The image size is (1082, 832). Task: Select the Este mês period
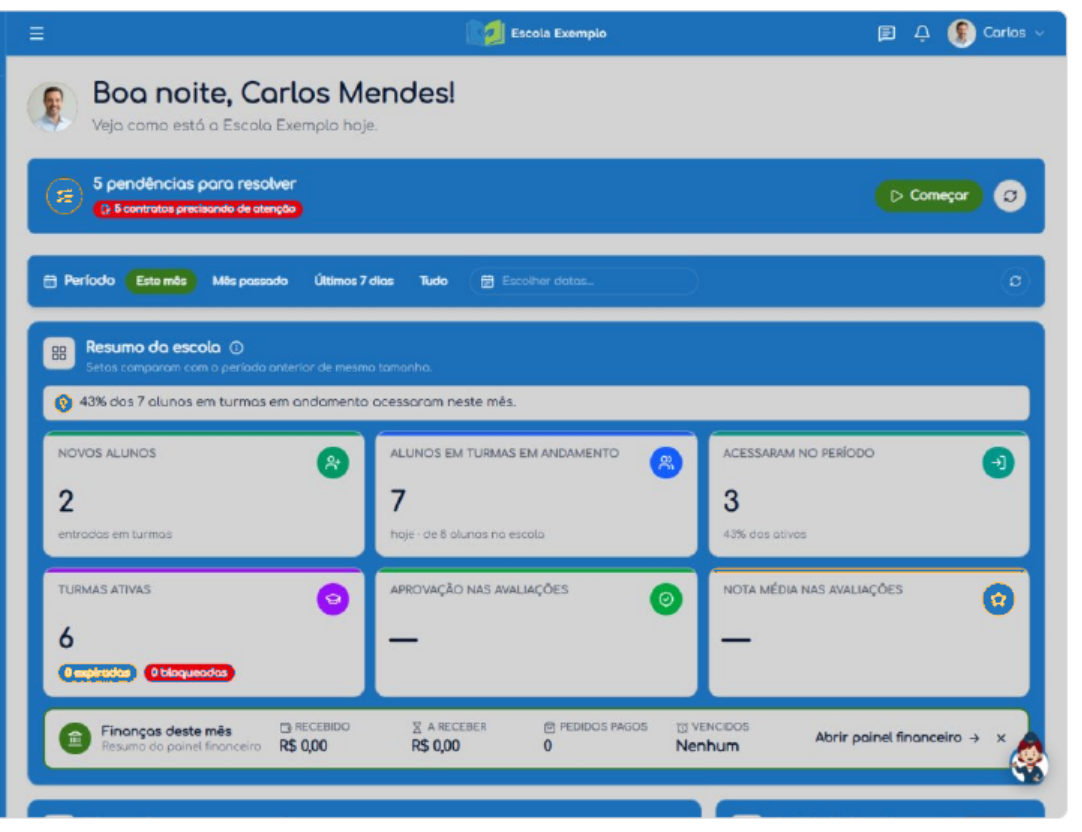pos(161,281)
